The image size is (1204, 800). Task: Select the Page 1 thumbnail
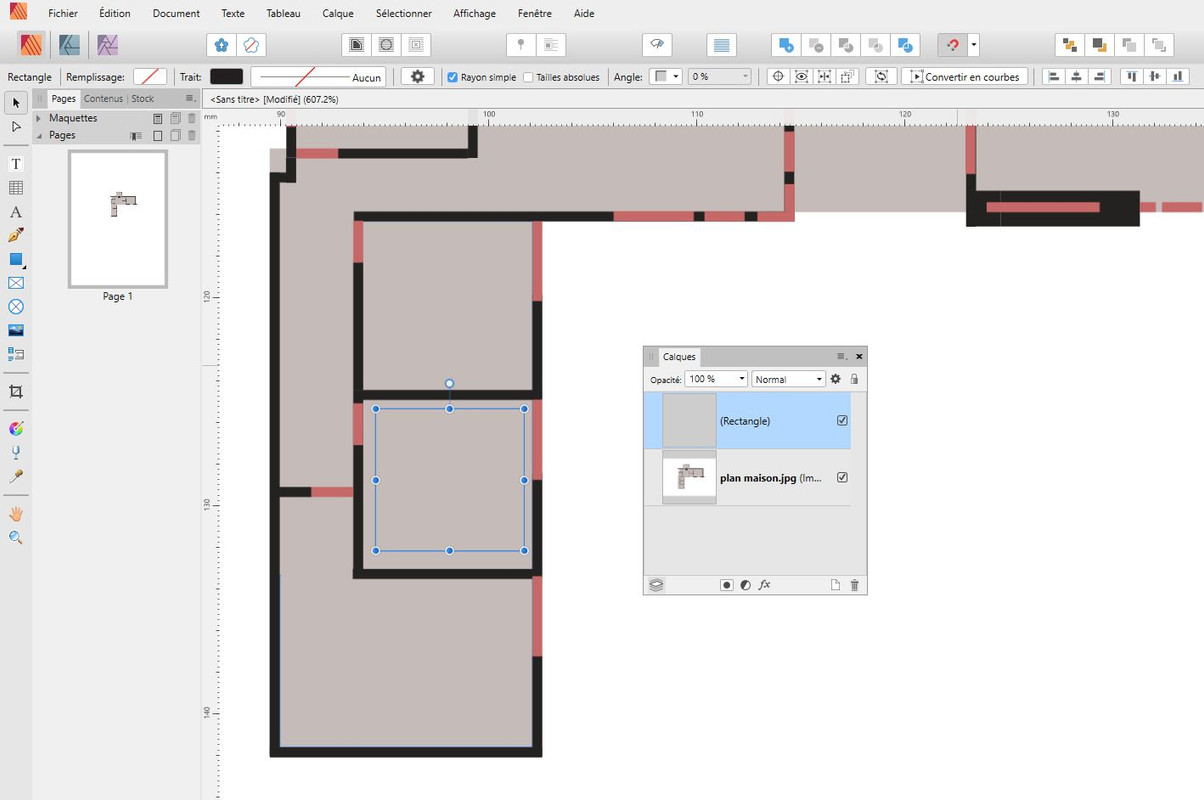pos(117,220)
